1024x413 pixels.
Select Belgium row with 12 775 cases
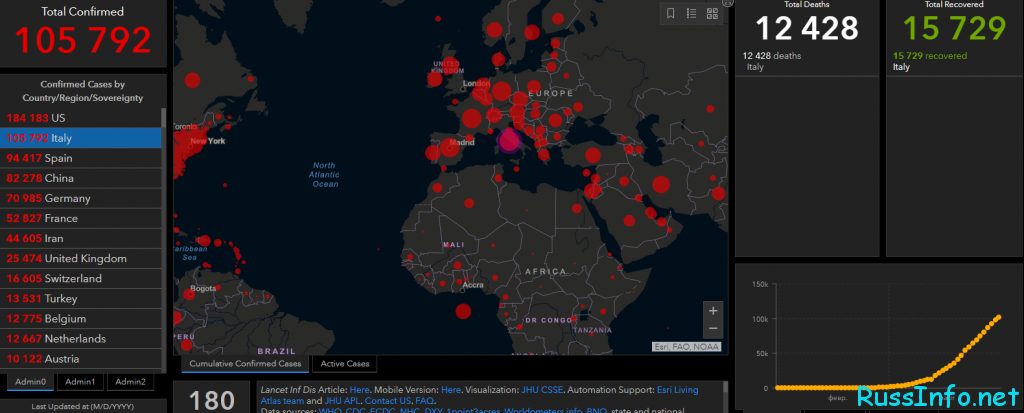pos(81,319)
